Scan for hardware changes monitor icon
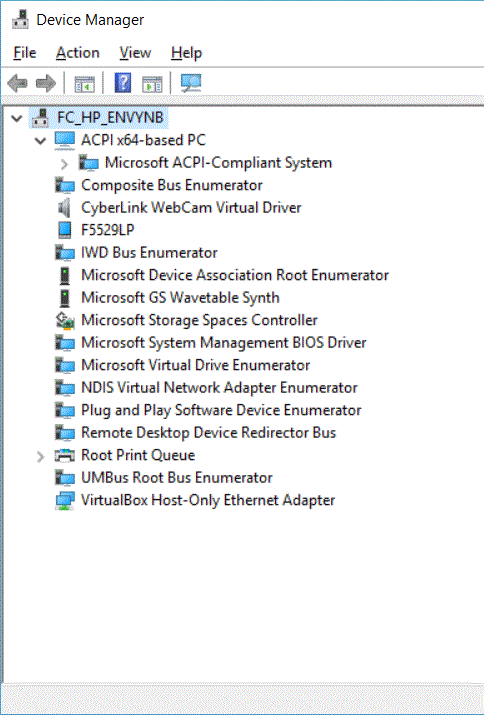This screenshot has width=484, height=715. 191,83
